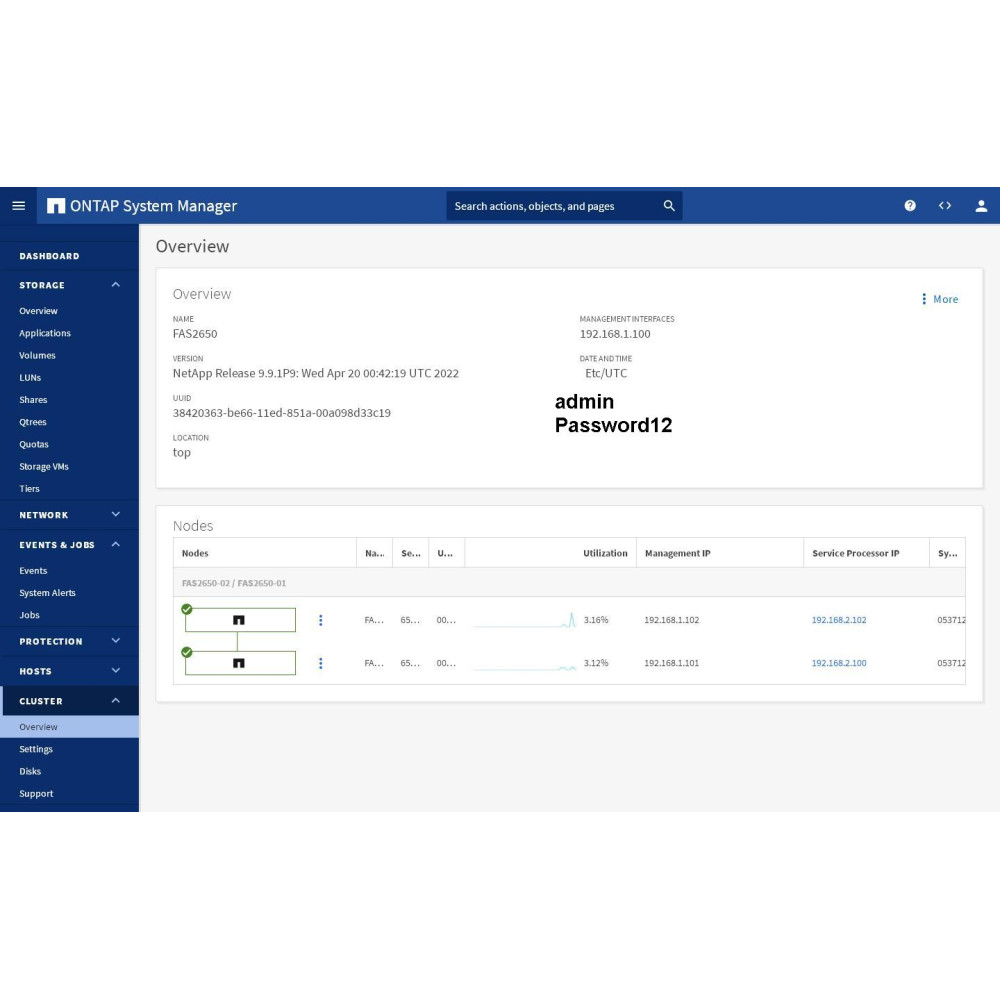Go to Disks under Cluster

[30, 771]
